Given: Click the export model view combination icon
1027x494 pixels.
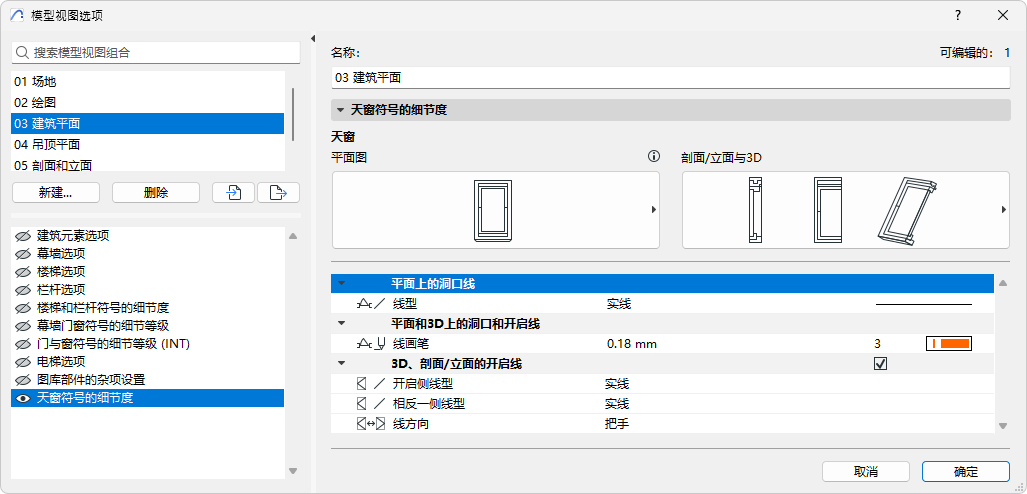Looking at the screenshot, I should click(x=278, y=193).
